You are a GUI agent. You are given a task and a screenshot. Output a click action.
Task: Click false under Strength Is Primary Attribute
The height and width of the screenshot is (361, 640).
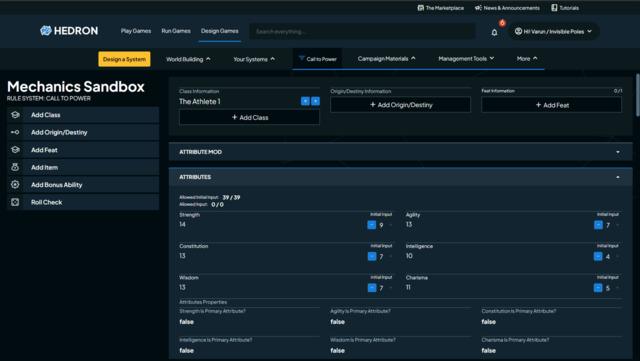[x=187, y=322]
